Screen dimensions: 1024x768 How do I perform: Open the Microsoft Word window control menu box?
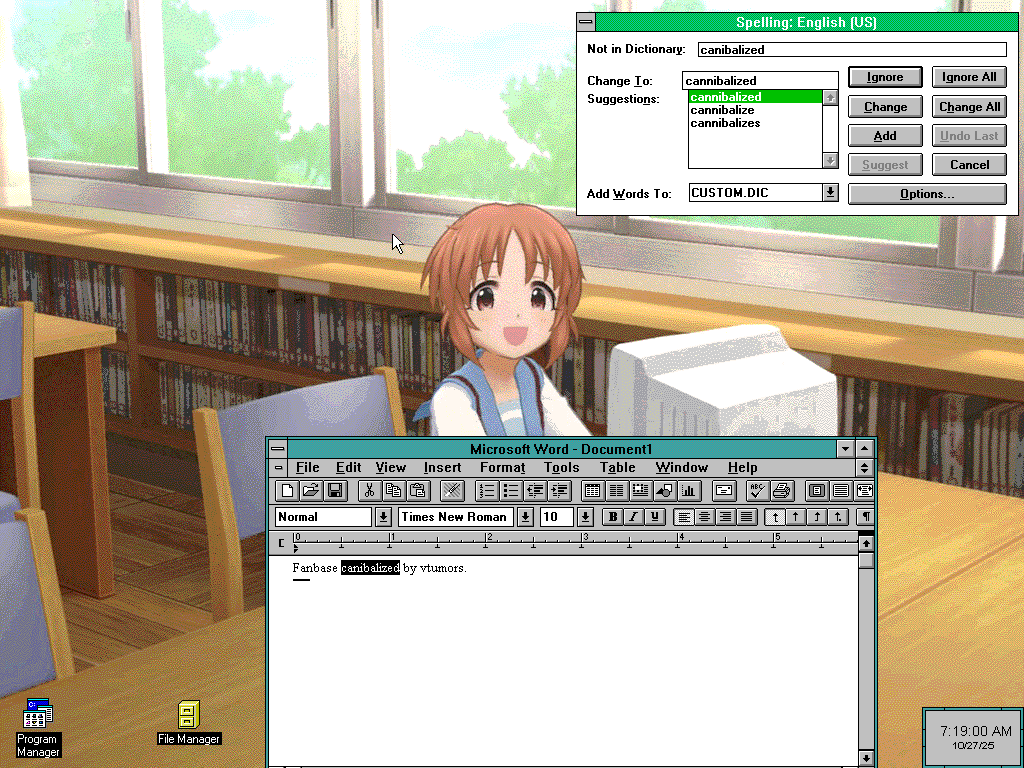click(x=278, y=449)
